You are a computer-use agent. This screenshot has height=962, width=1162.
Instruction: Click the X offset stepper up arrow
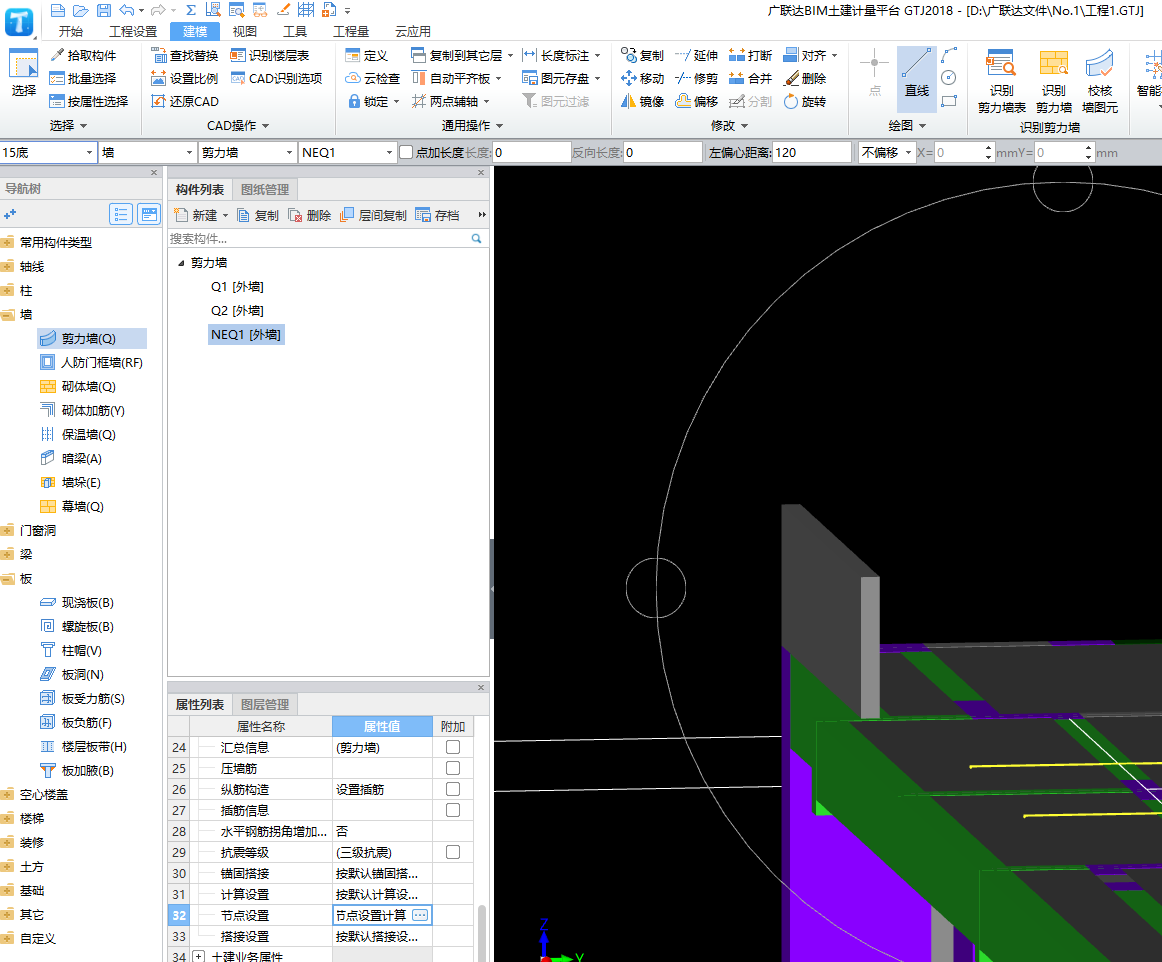coord(988,148)
